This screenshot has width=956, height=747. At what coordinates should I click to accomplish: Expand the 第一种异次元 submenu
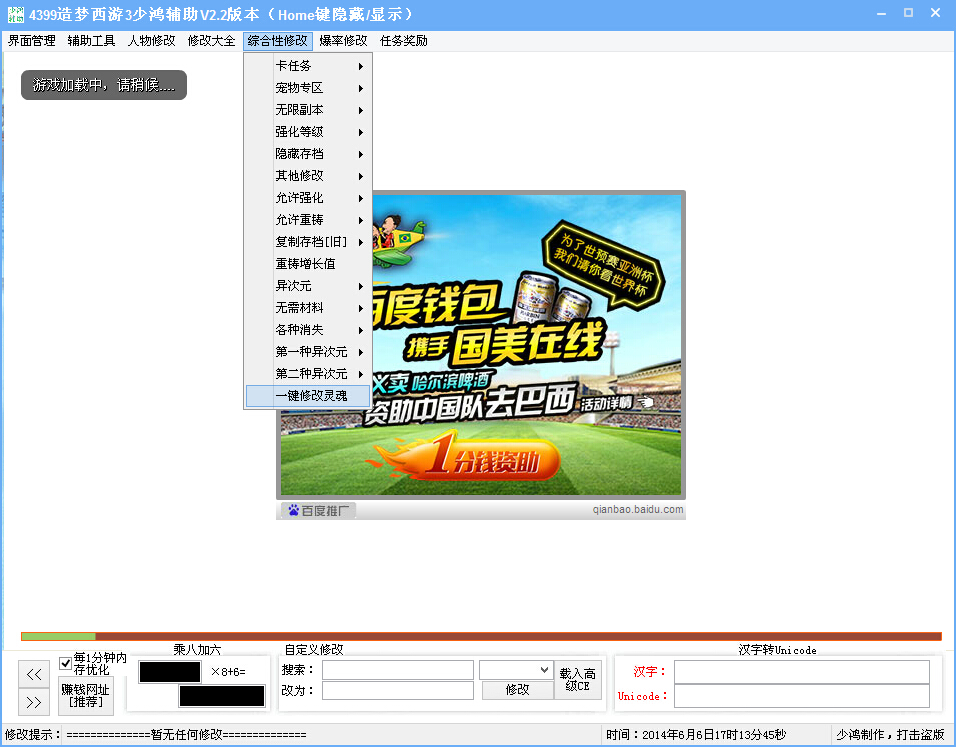click(308, 351)
